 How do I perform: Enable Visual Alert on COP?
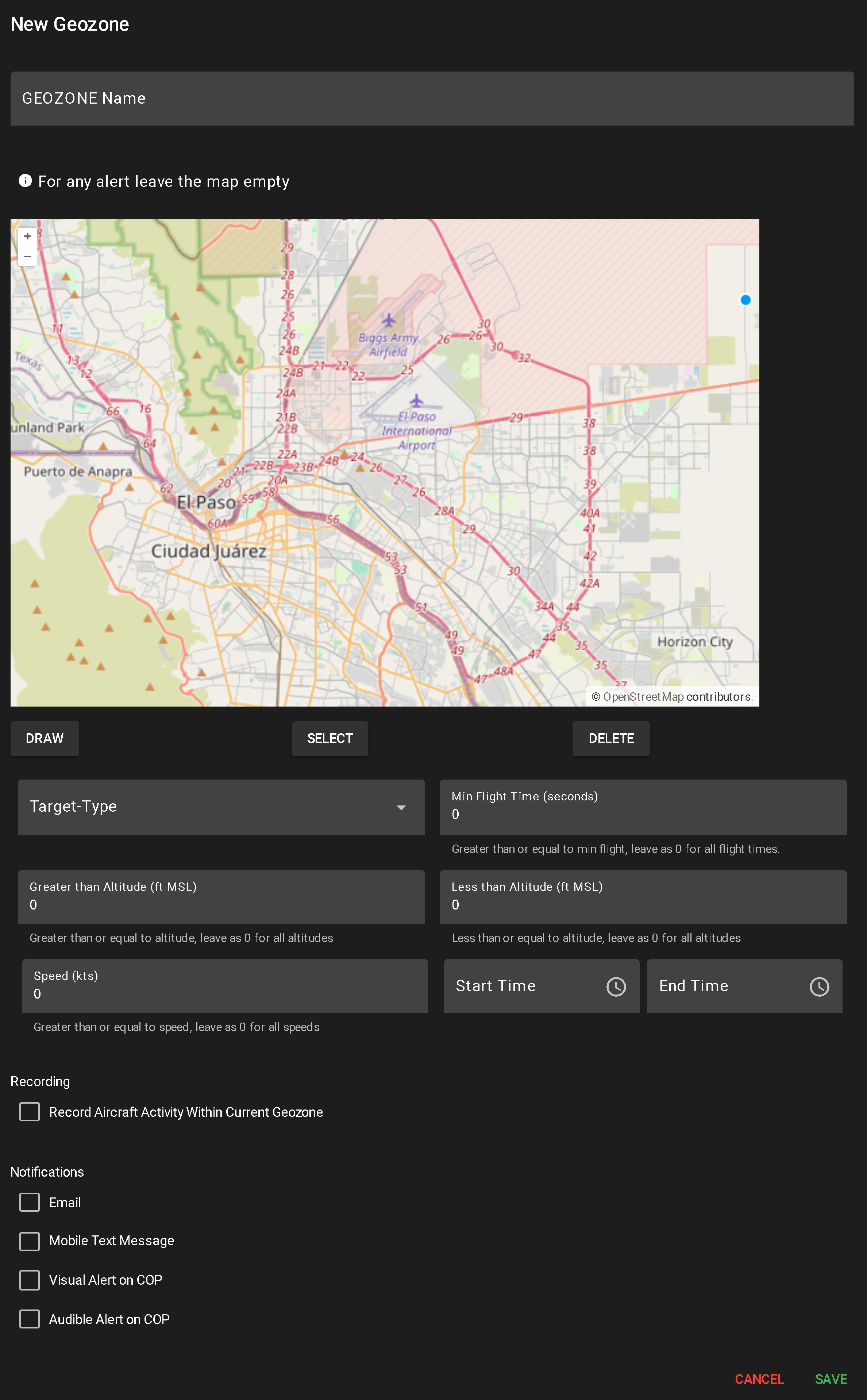pos(29,1280)
